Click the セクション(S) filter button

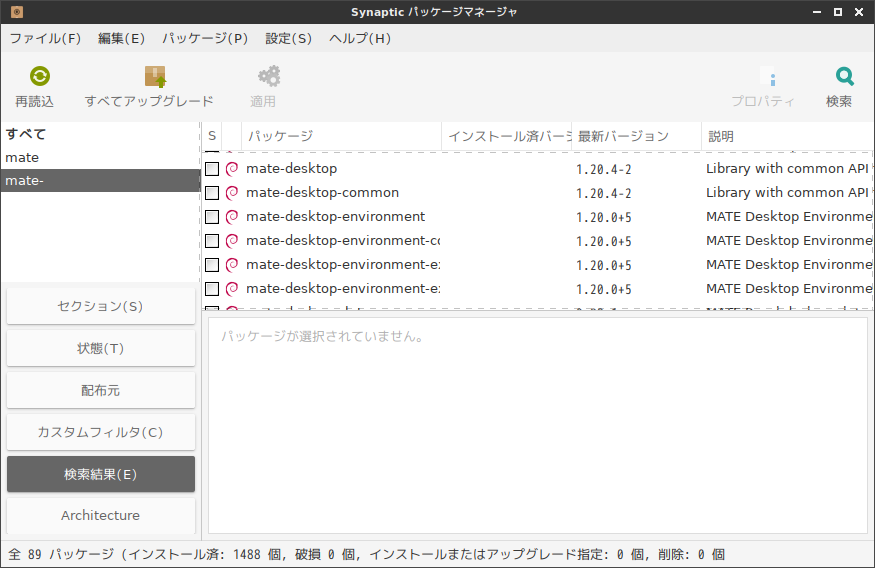click(x=101, y=306)
